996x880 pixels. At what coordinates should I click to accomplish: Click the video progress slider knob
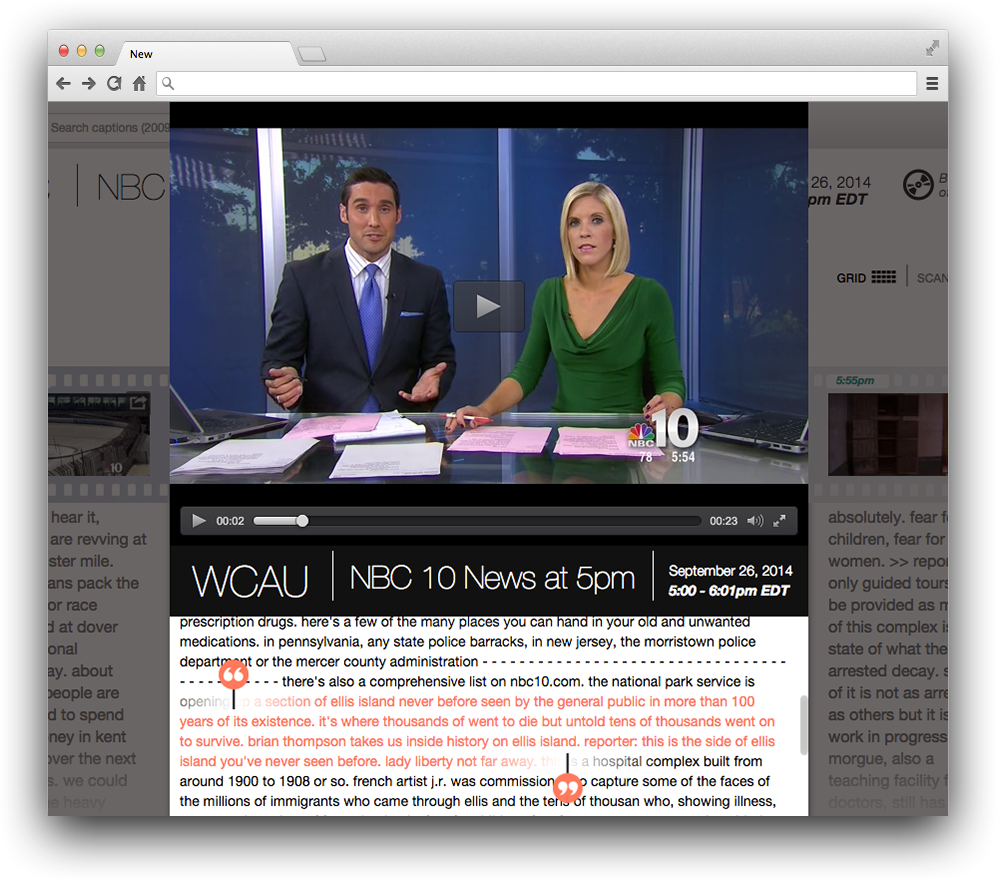[x=302, y=521]
